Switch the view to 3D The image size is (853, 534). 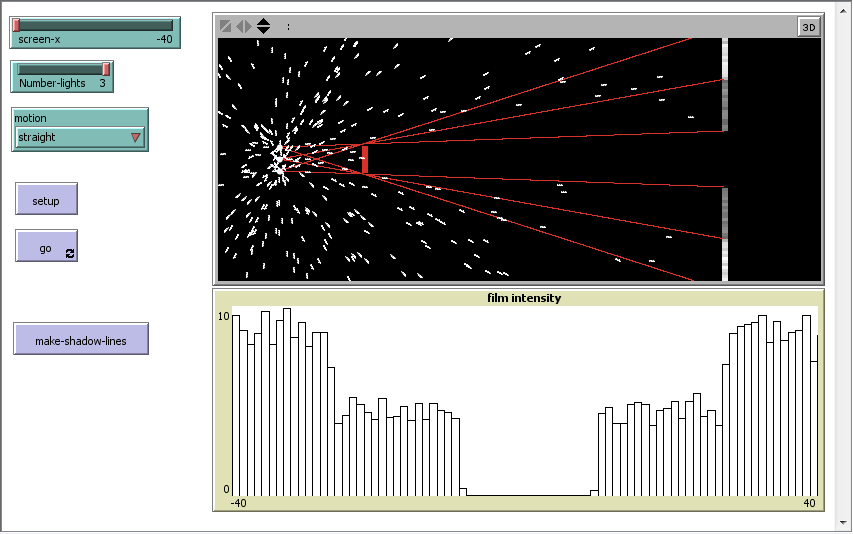[x=808, y=27]
